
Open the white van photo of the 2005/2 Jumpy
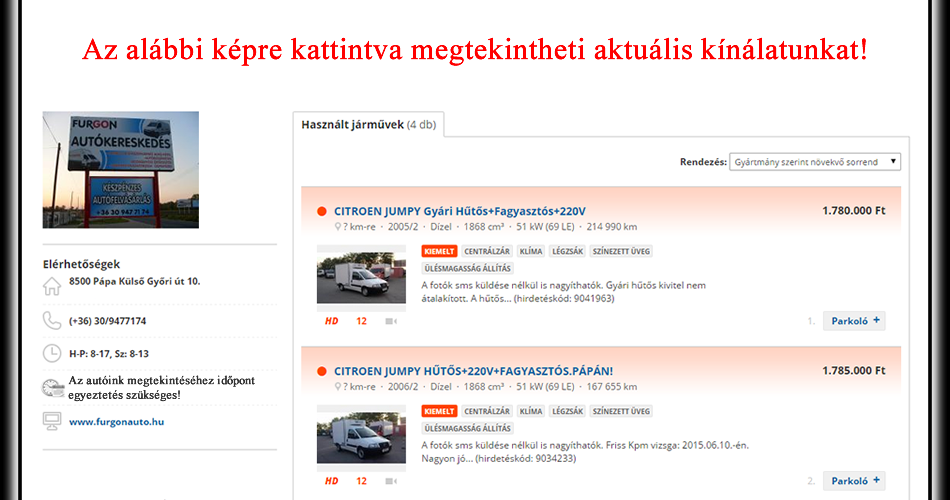point(361,278)
